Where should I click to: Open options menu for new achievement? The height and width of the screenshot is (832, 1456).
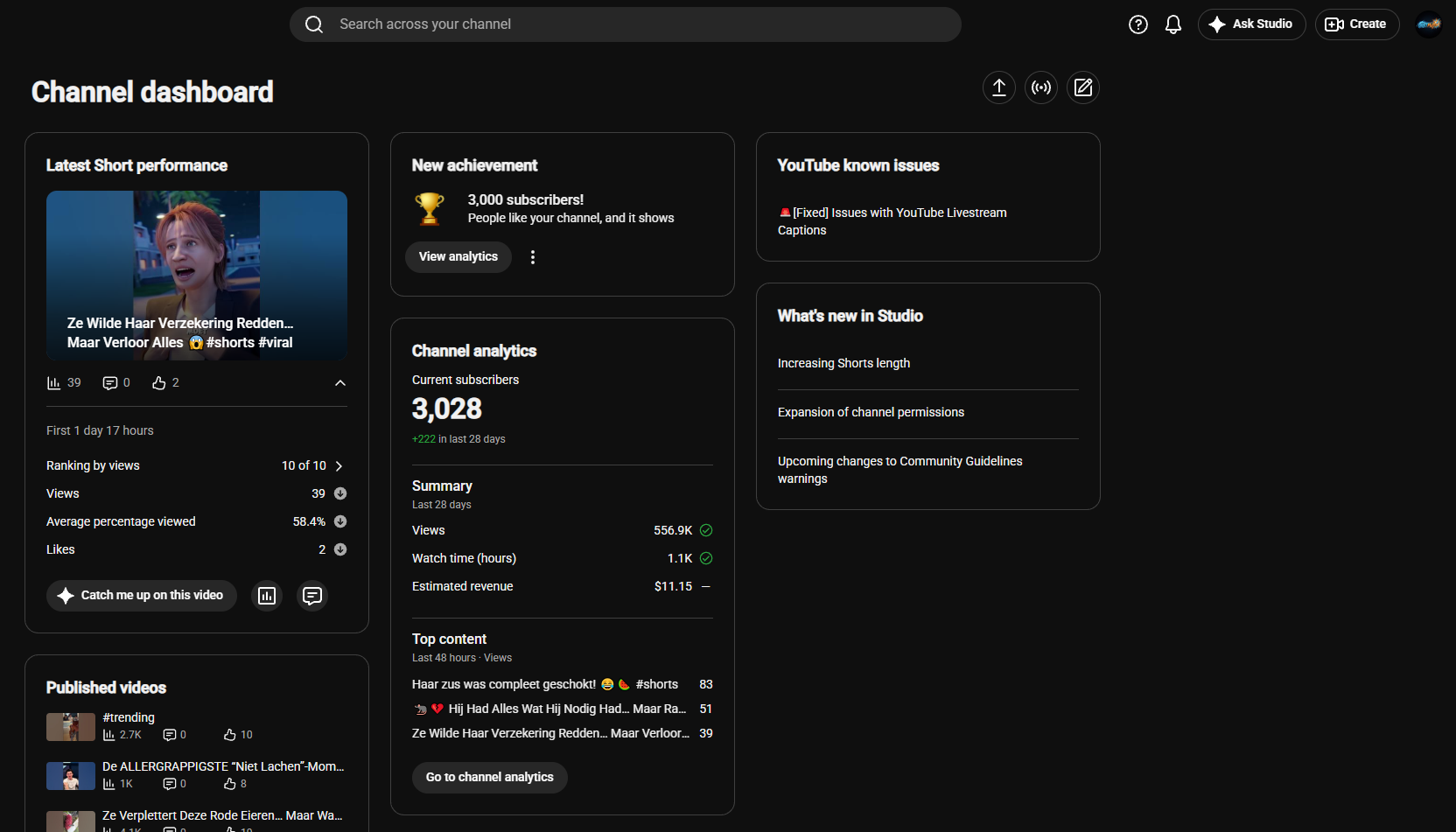(533, 257)
